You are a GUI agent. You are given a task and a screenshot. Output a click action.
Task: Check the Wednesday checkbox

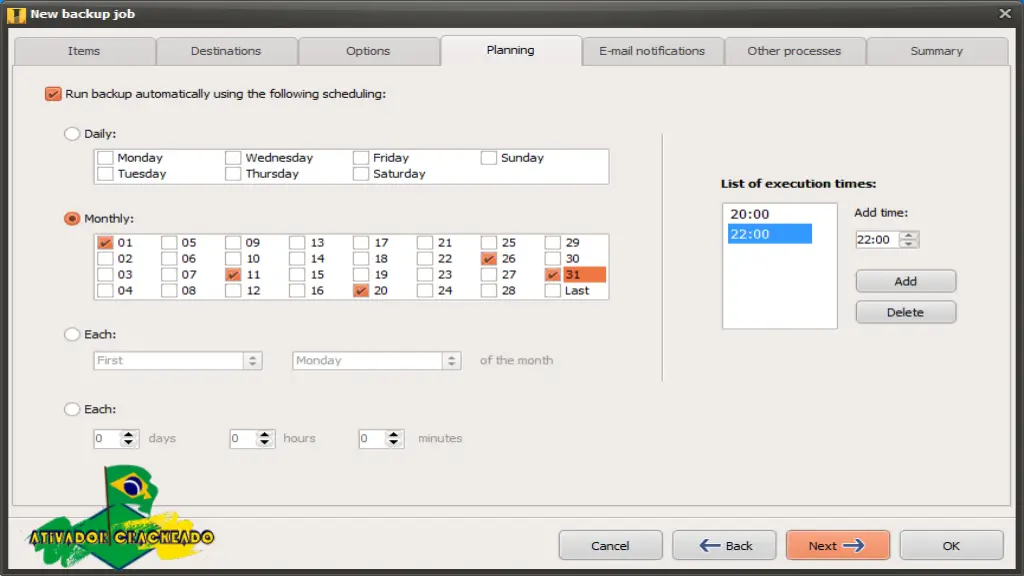coord(233,158)
